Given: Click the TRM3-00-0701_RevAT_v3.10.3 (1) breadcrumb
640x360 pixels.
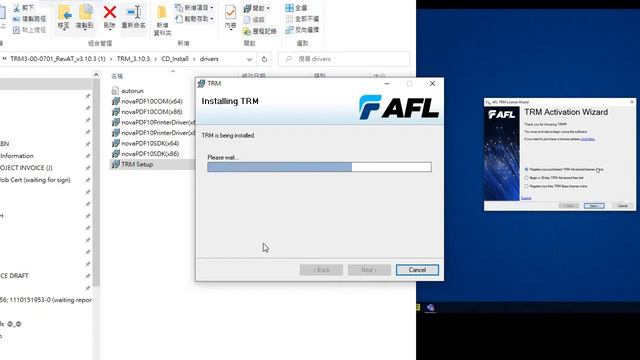Looking at the screenshot, I should pyautogui.click(x=58, y=59).
